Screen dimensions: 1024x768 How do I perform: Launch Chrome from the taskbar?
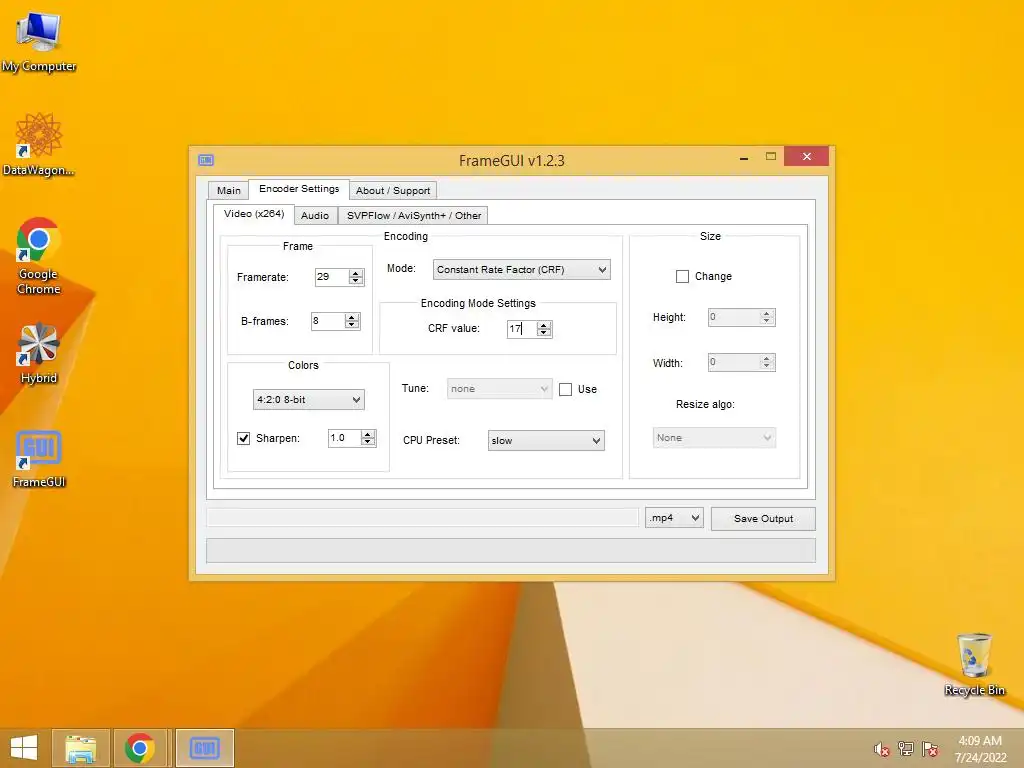tap(140, 748)
